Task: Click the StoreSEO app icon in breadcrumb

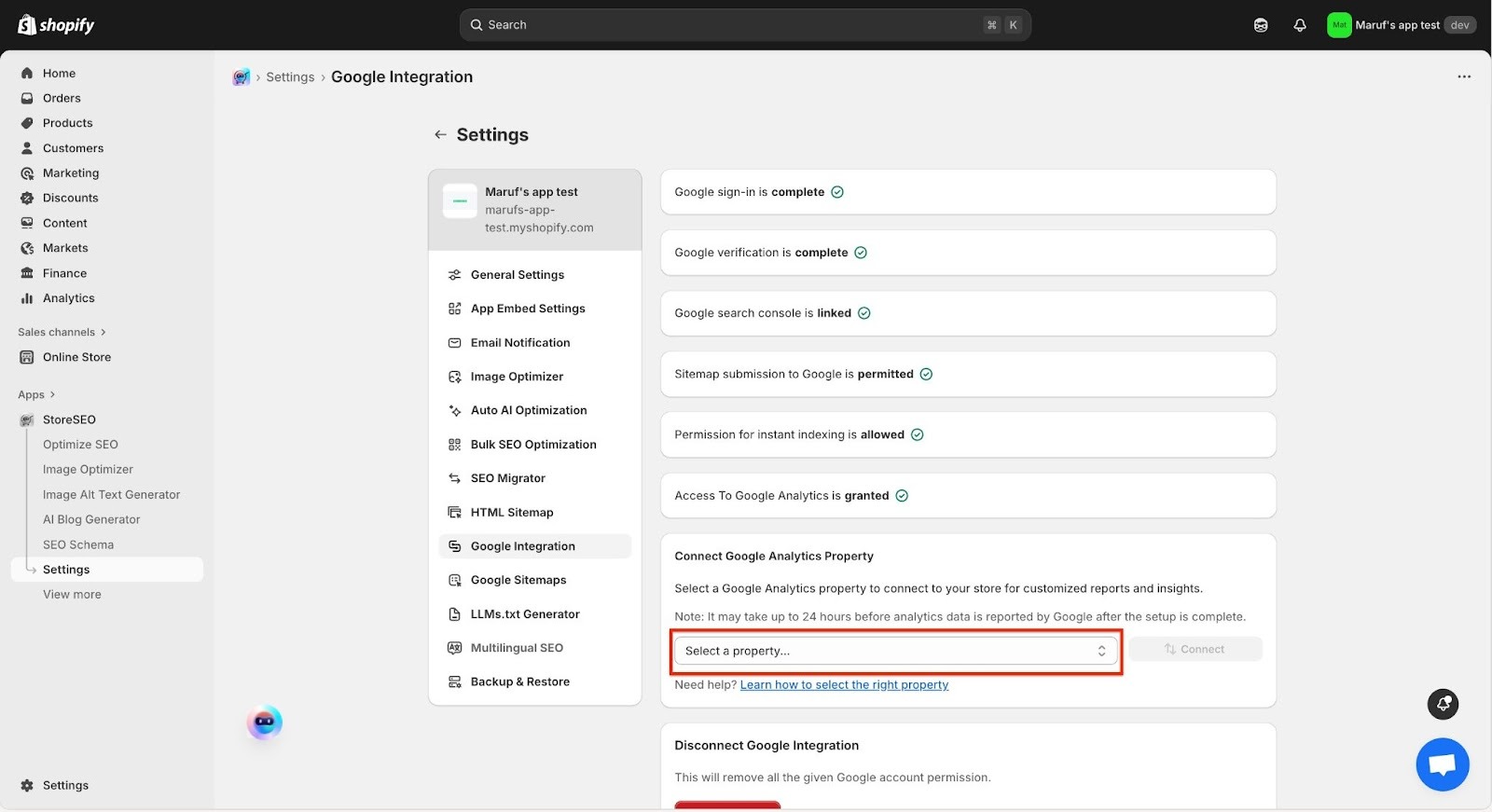Action: [x=242, y=77]
